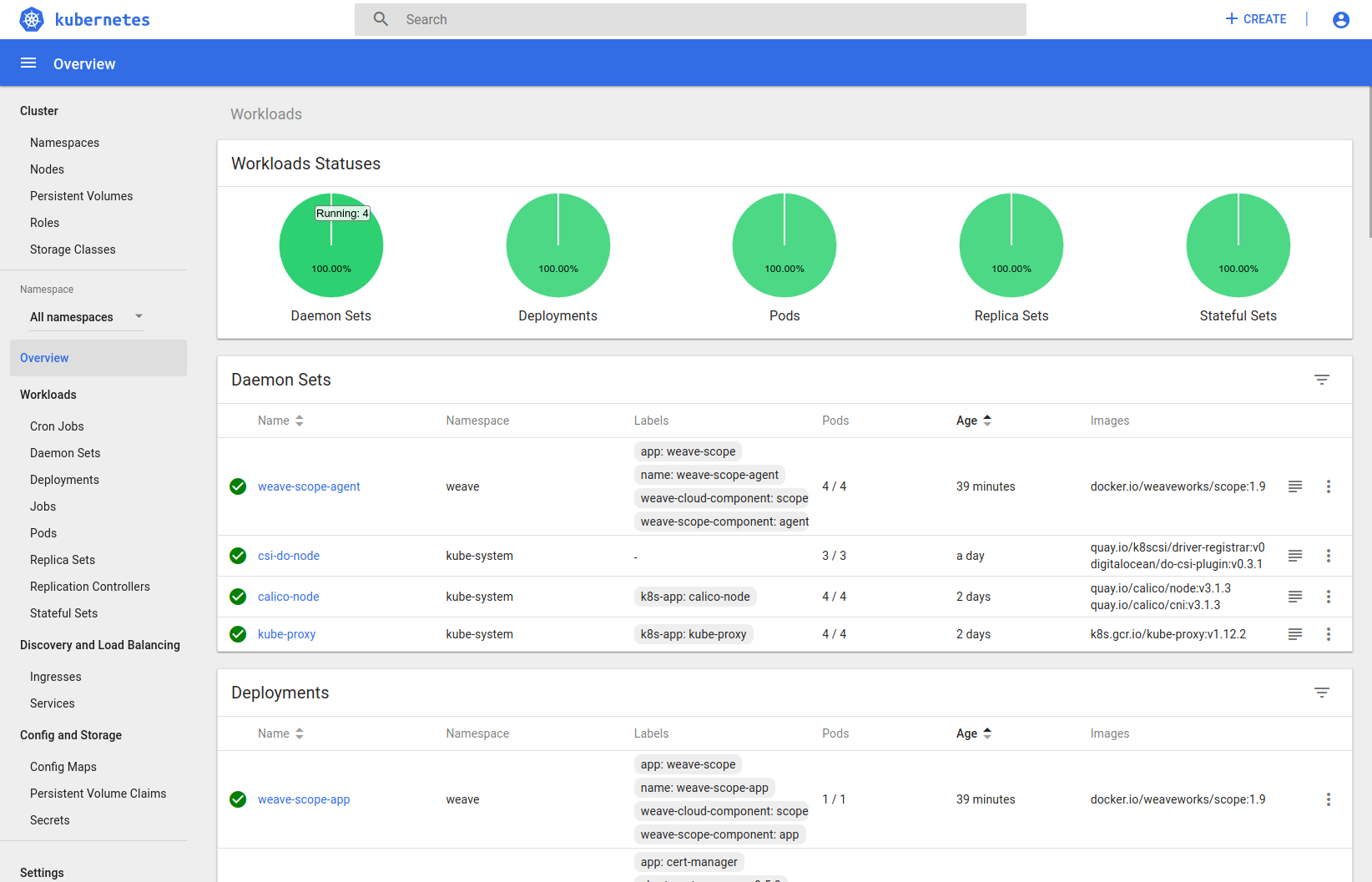Open the user account icon
This screenshot has height=882, width=1372.
tap(1341, 19)
